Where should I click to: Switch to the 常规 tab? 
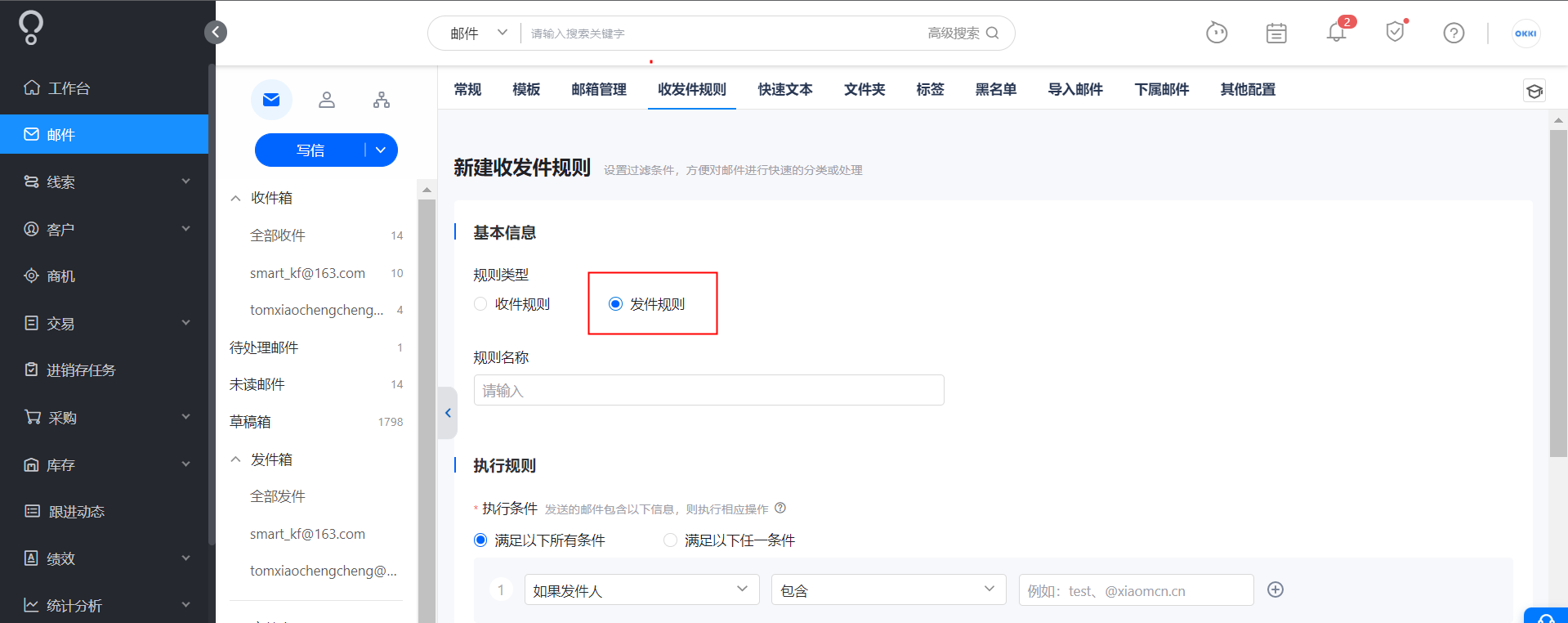(467, 89)
